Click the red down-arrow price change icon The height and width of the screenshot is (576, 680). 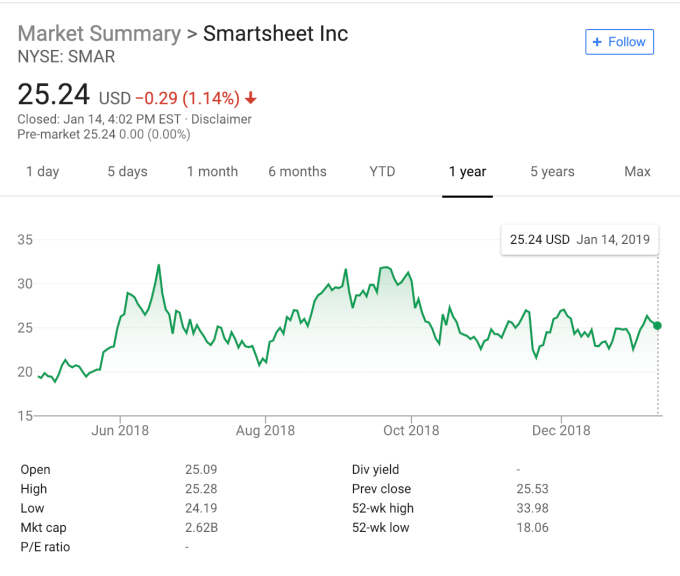250,98
